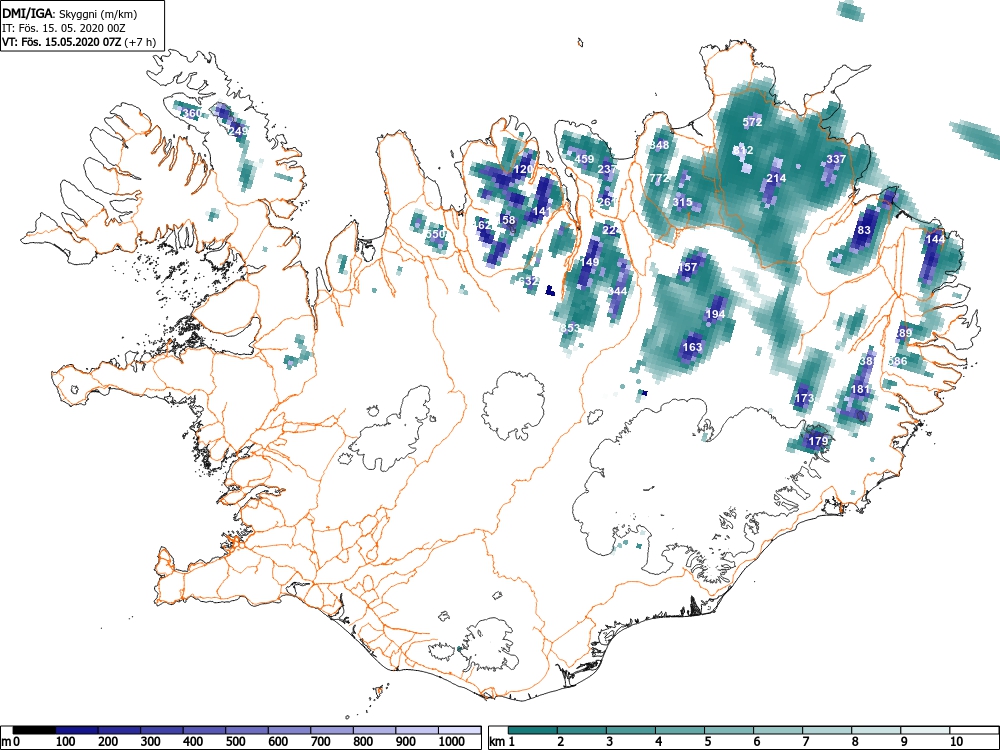
Task: Click the 344 visibility value on the map
Action: pyautogui.click(x=617, y=291)
